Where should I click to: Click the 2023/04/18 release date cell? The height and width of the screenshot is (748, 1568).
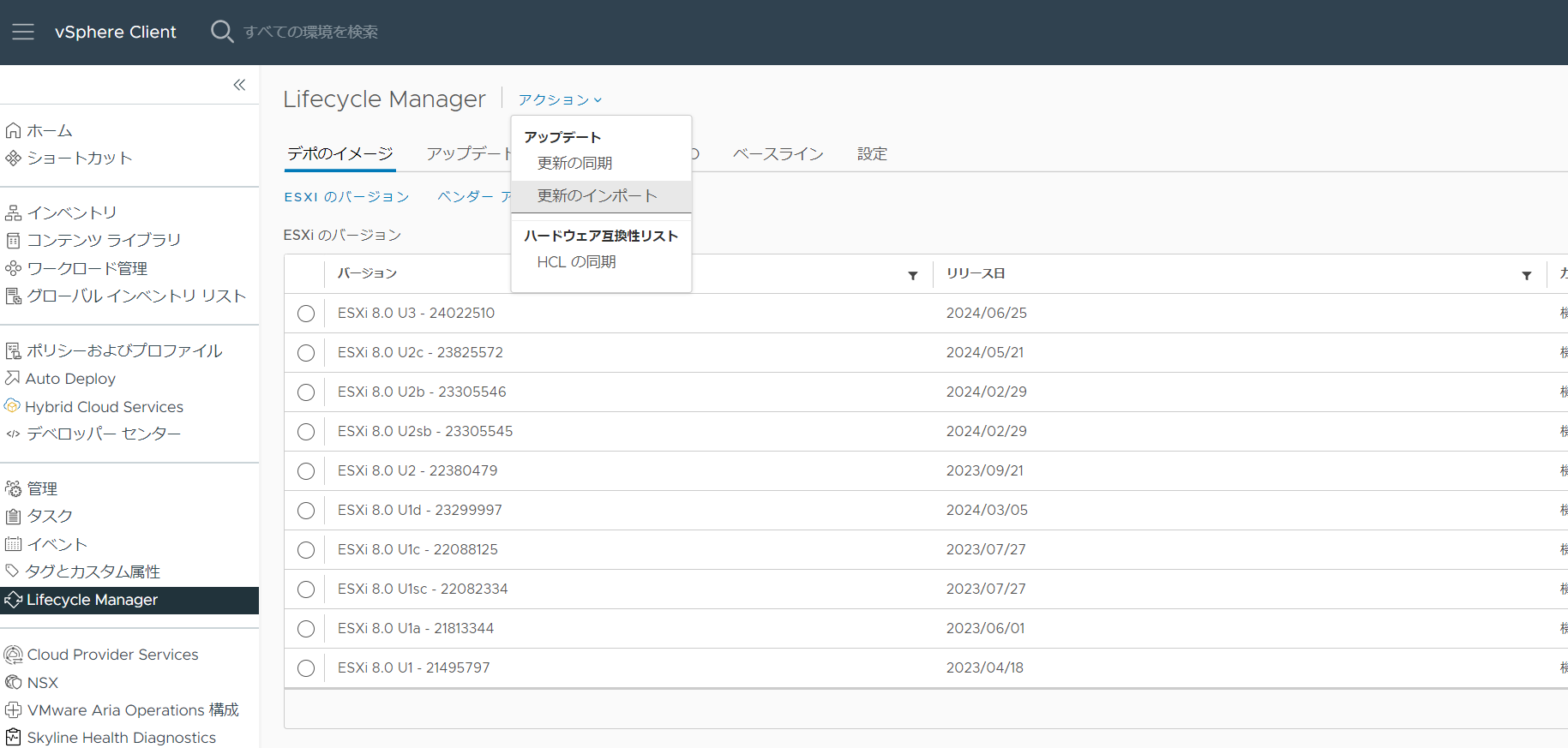985,667
